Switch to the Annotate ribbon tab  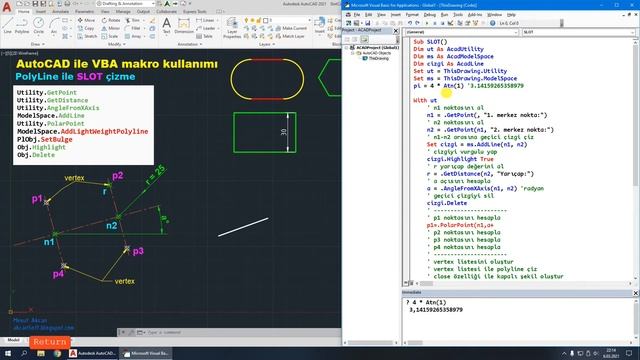coord(60,11)
